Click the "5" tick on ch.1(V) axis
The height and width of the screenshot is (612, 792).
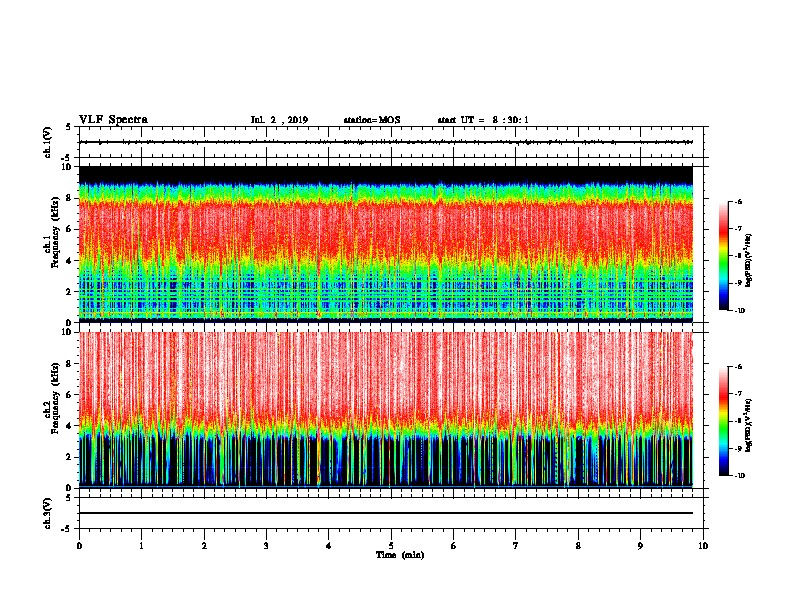coord(69,127)
